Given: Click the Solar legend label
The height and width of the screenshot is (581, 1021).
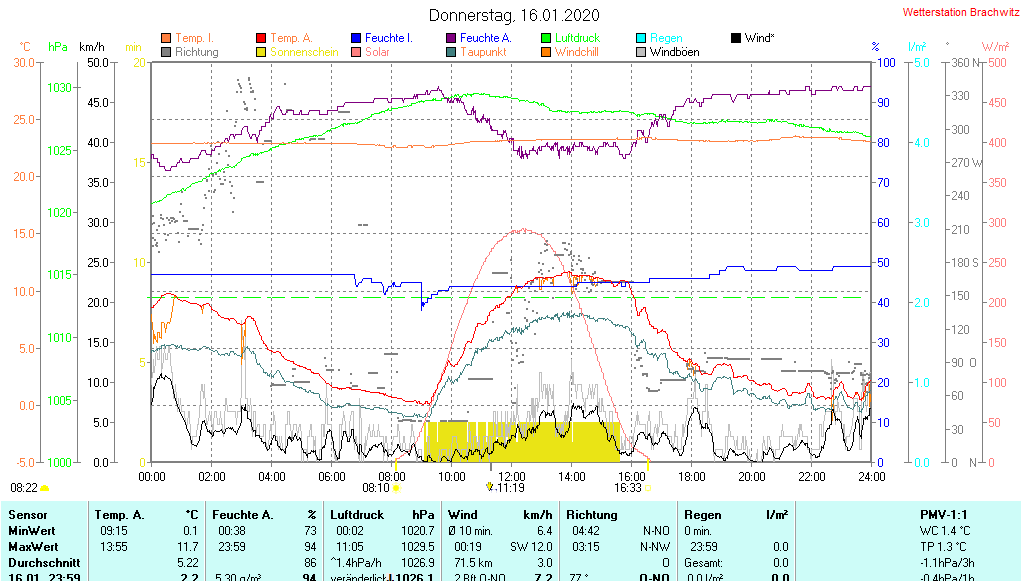Looking at the screenshot, I should click(x=377, y=52).
